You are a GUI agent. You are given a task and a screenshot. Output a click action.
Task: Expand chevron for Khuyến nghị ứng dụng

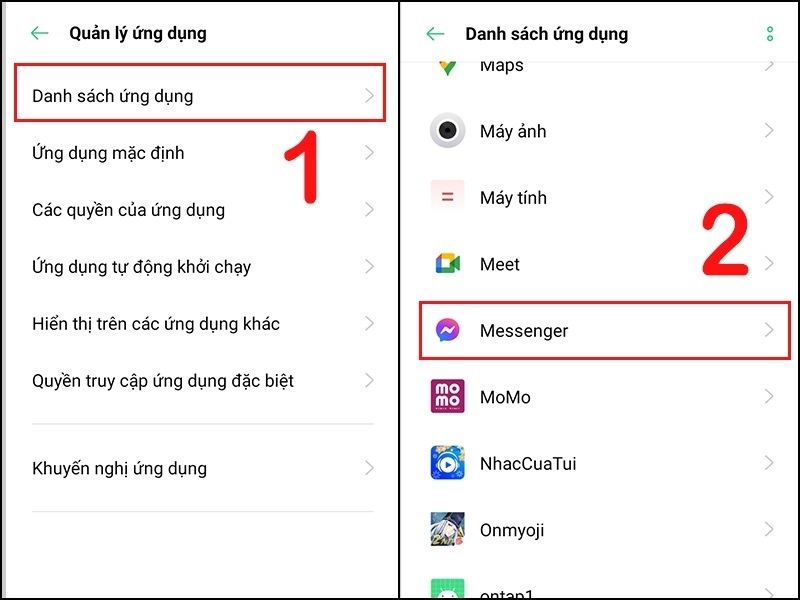tap(369, 468)
